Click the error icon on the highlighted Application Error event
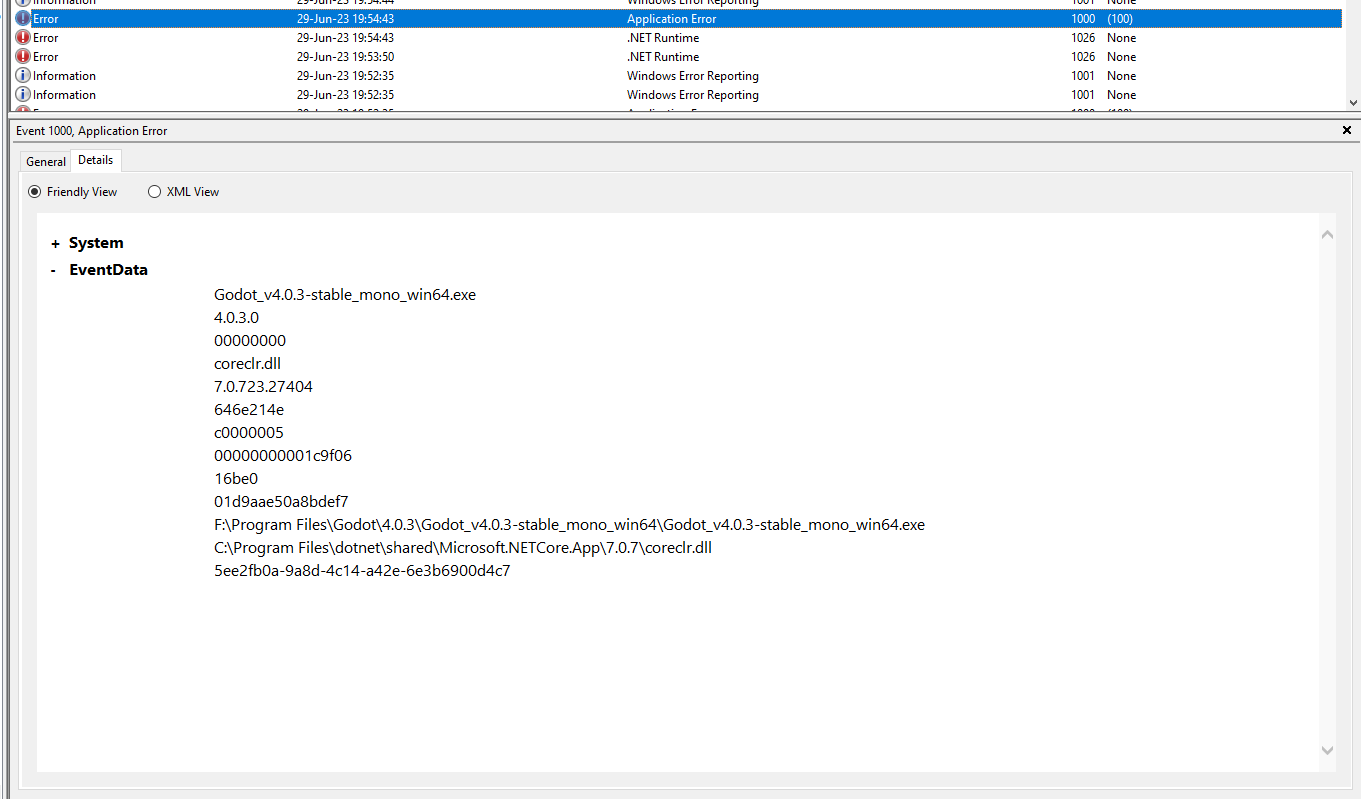This screenshot has width=1361, height=799. (23, 18)
